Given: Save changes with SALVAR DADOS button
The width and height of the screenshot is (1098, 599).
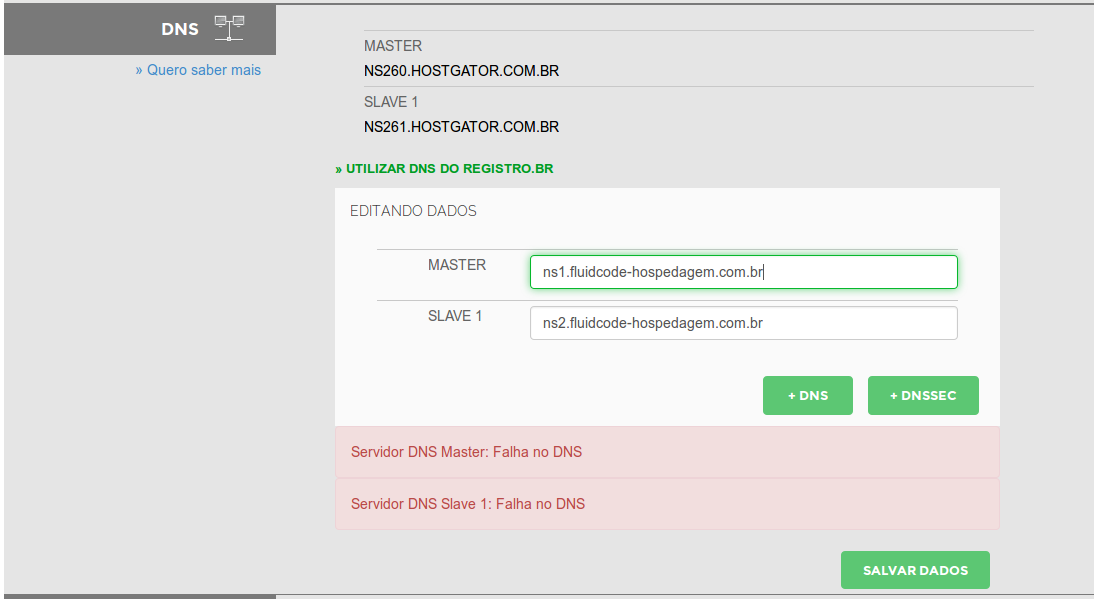Looking at the screenshot, I should 915,570.
